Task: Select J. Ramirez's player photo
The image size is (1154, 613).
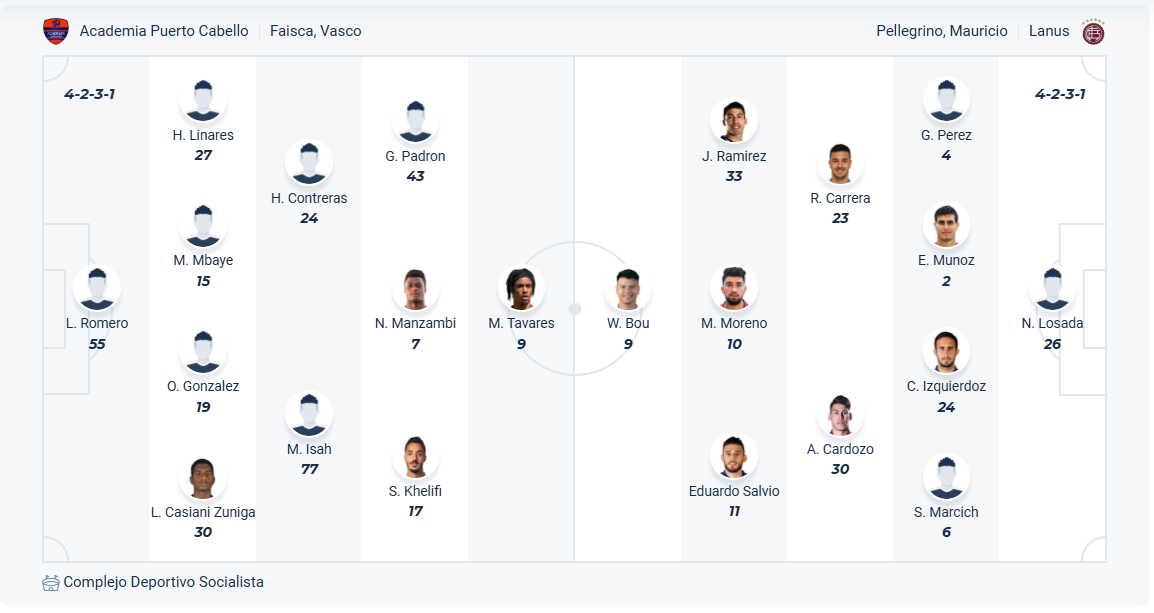Action: [x=734, y=121]
